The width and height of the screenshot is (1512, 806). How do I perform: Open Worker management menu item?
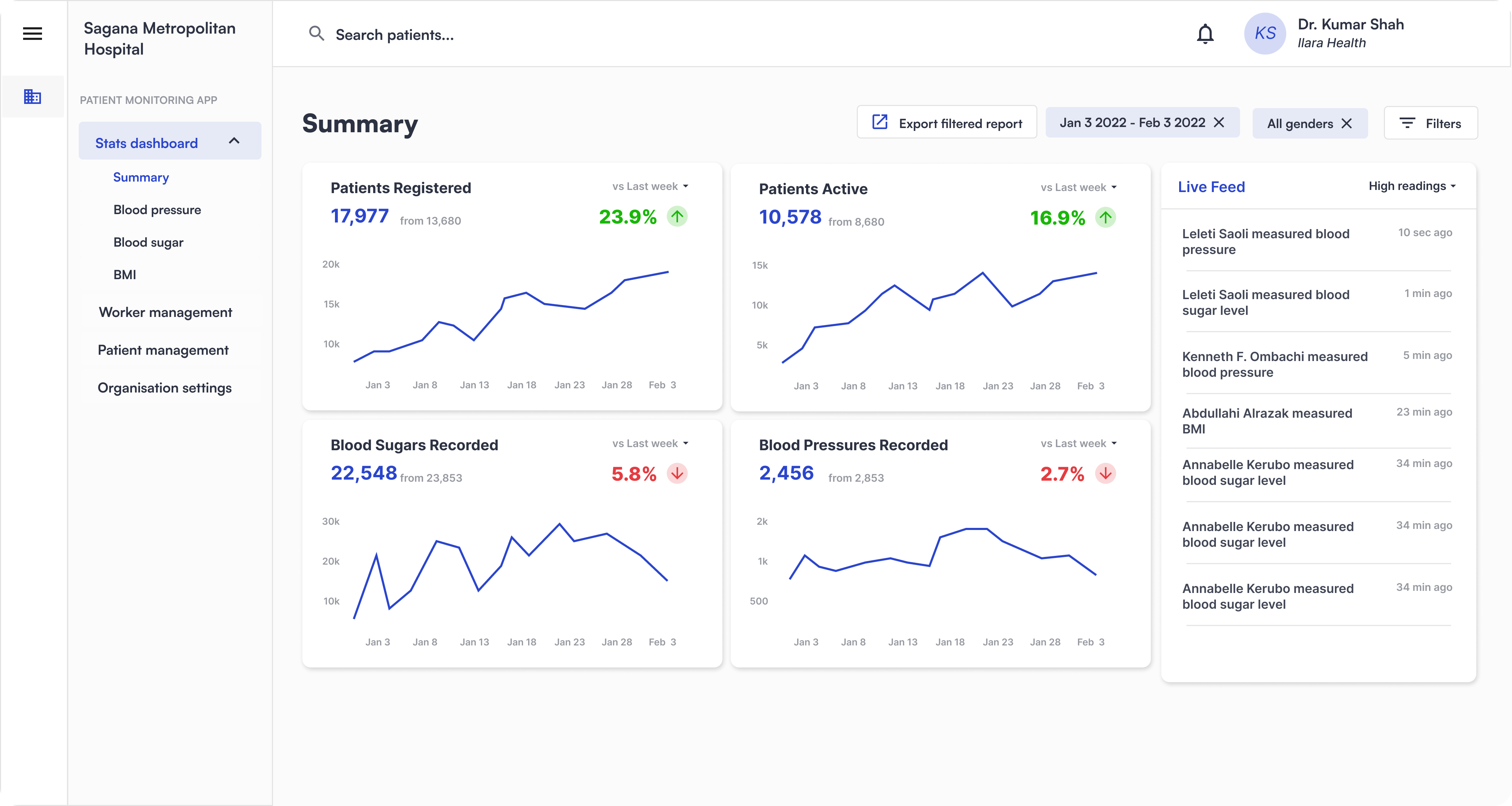point(166,313)
